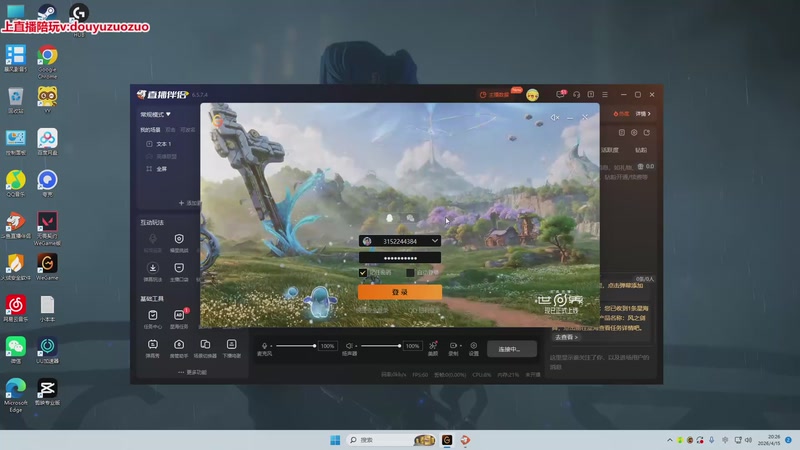800x450 pixels.
Task: Open the 常规模式 mode dropdown
Action: 156,114
